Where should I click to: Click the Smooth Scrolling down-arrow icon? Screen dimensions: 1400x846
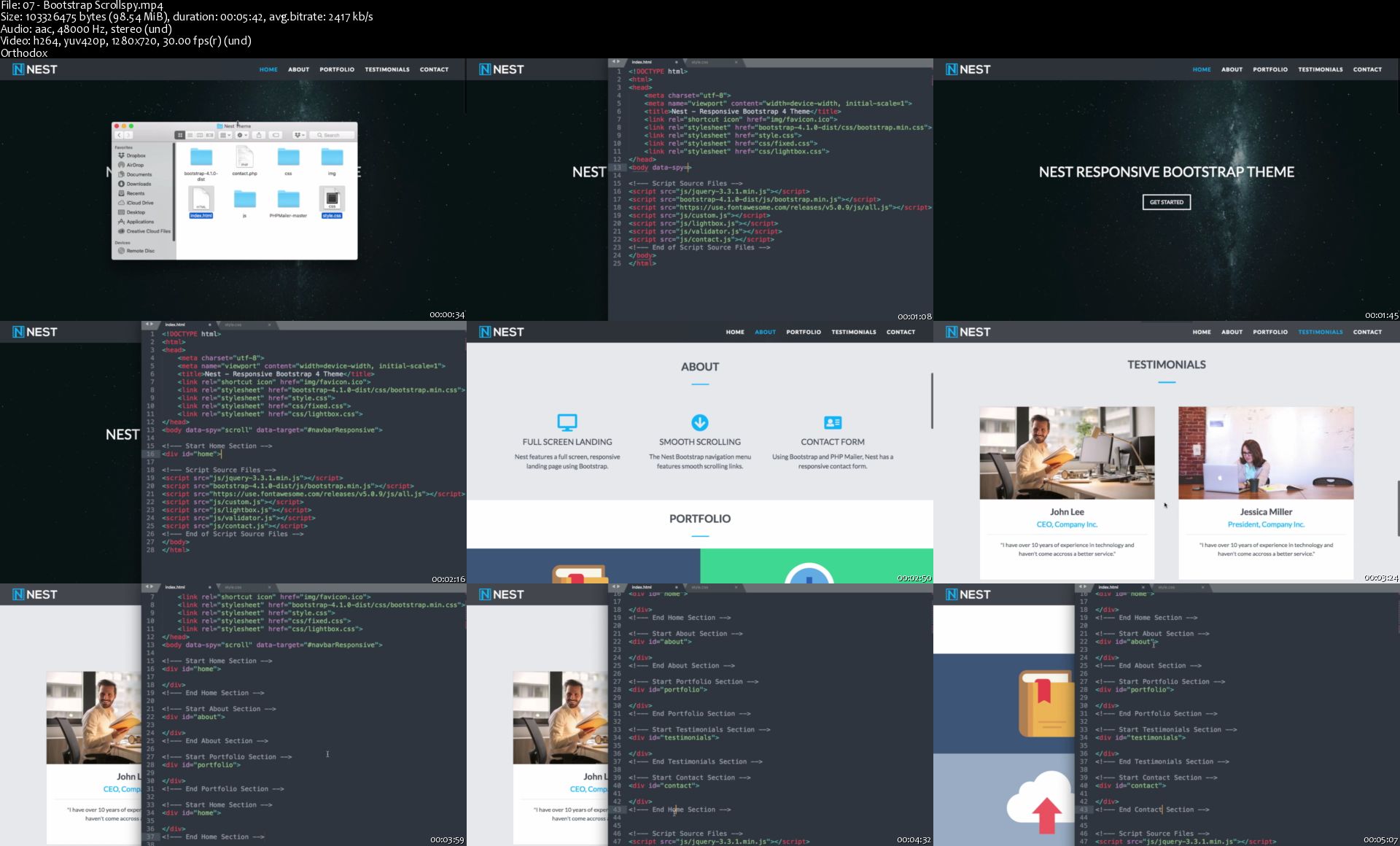pyautogui.click(x=699, y=422)
